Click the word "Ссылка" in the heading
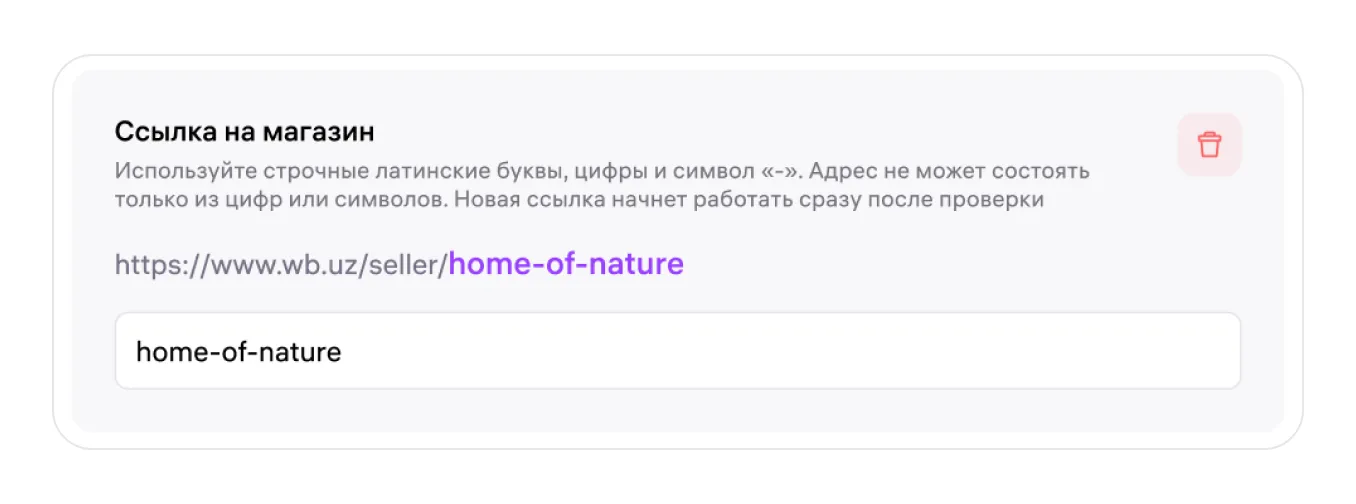Image resolution: width=1356 pixels, height=504 pixels. tap(156, 131)
